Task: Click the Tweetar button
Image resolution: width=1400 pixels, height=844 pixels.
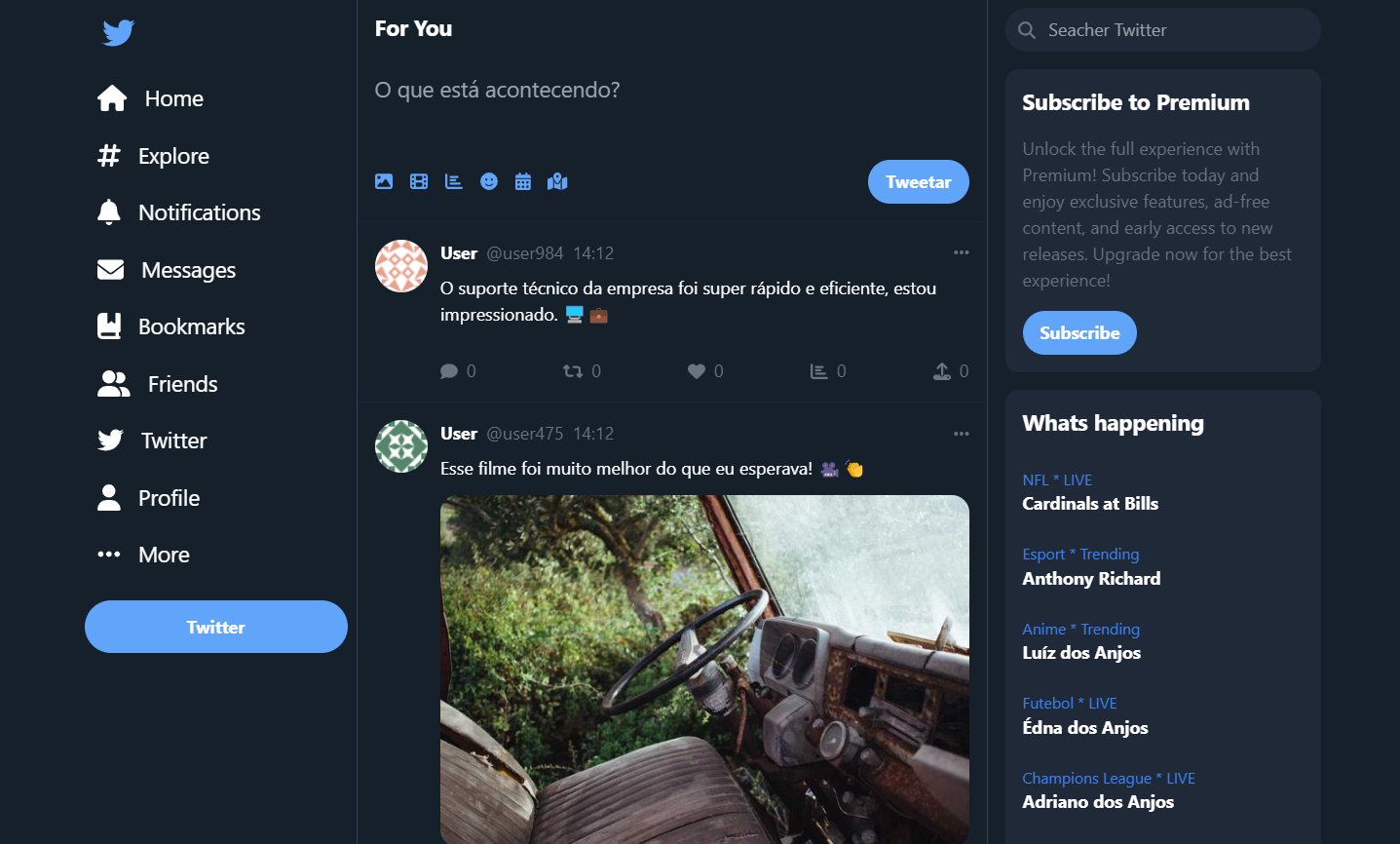Action: pyautogui.click(x=919, y=182)
